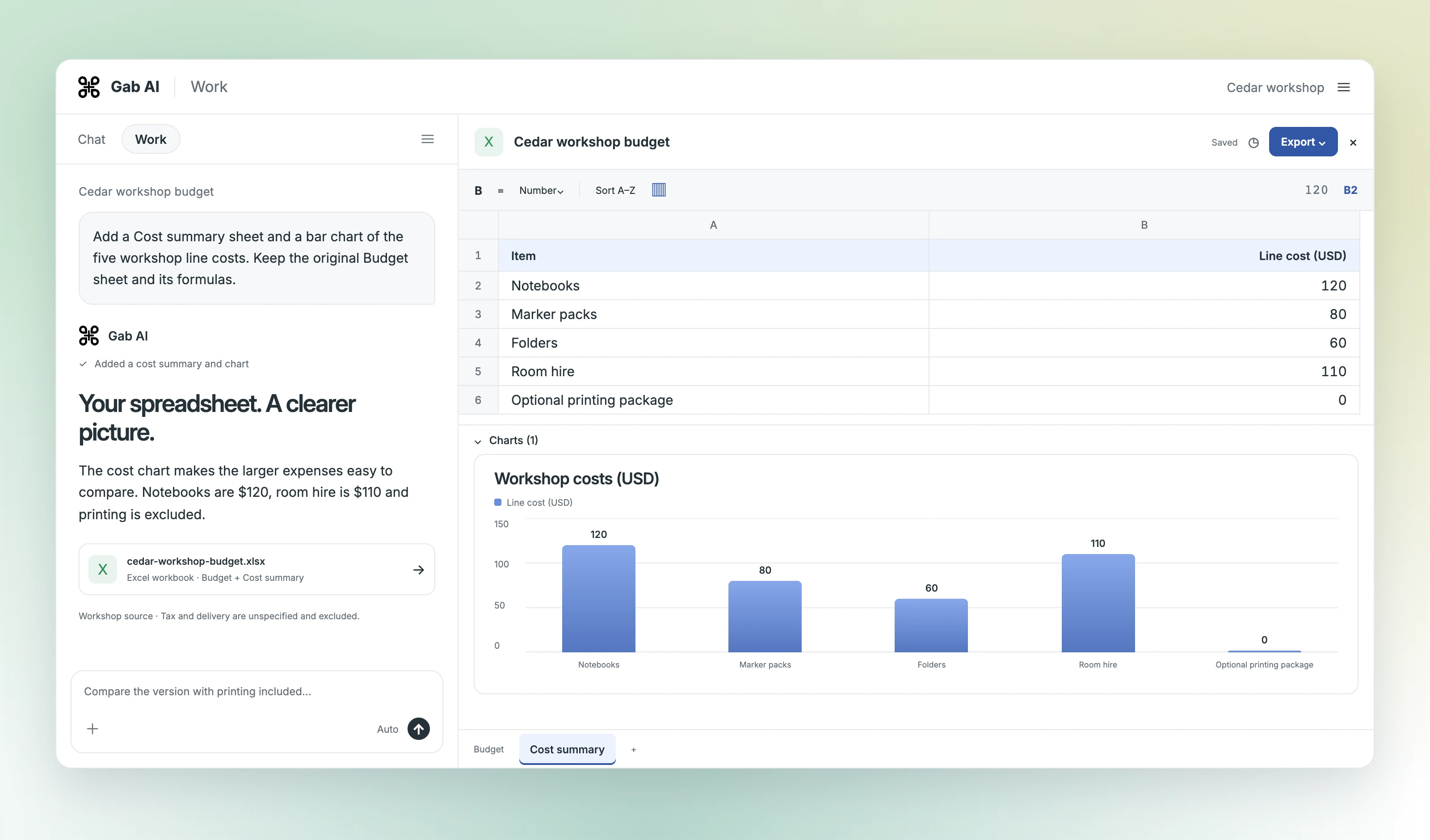Click the Added a cost summary and chart status
The width and height of the screenshot is (1430, 840).
point(171,364)
